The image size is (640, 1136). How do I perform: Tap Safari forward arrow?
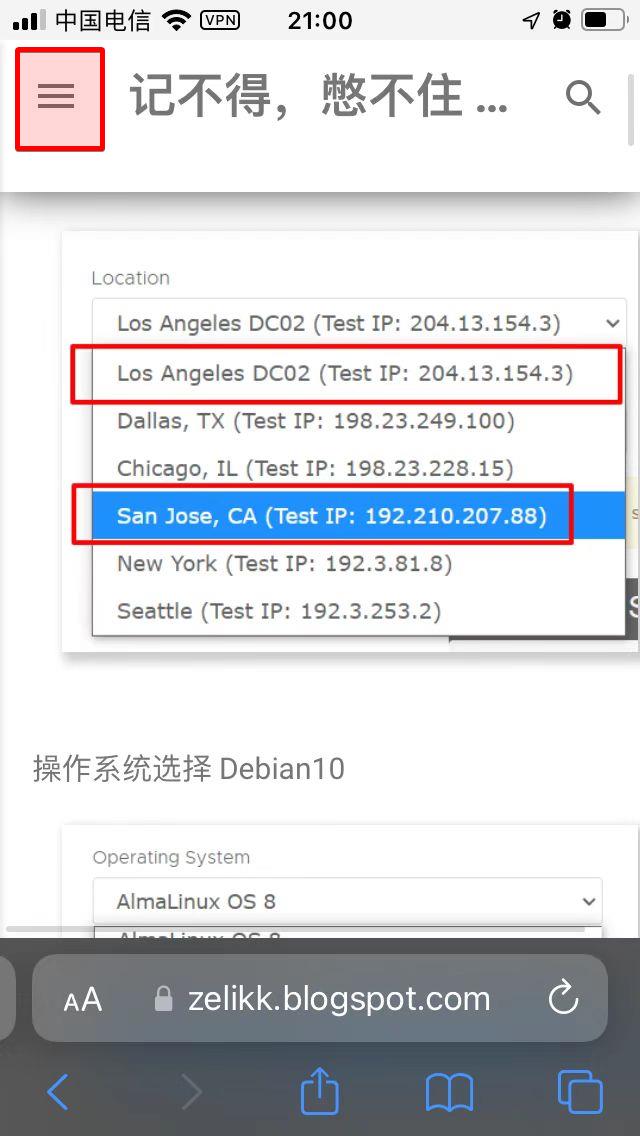coord(191,1091)
